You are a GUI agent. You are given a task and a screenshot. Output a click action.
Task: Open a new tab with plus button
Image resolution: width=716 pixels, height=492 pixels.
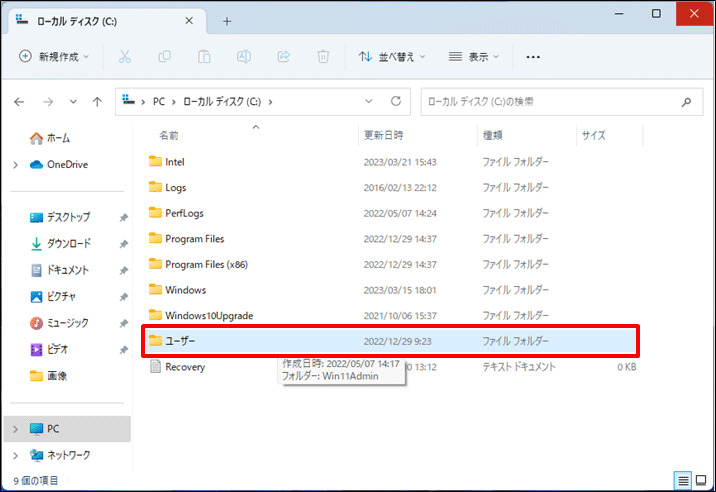point(227,20)
